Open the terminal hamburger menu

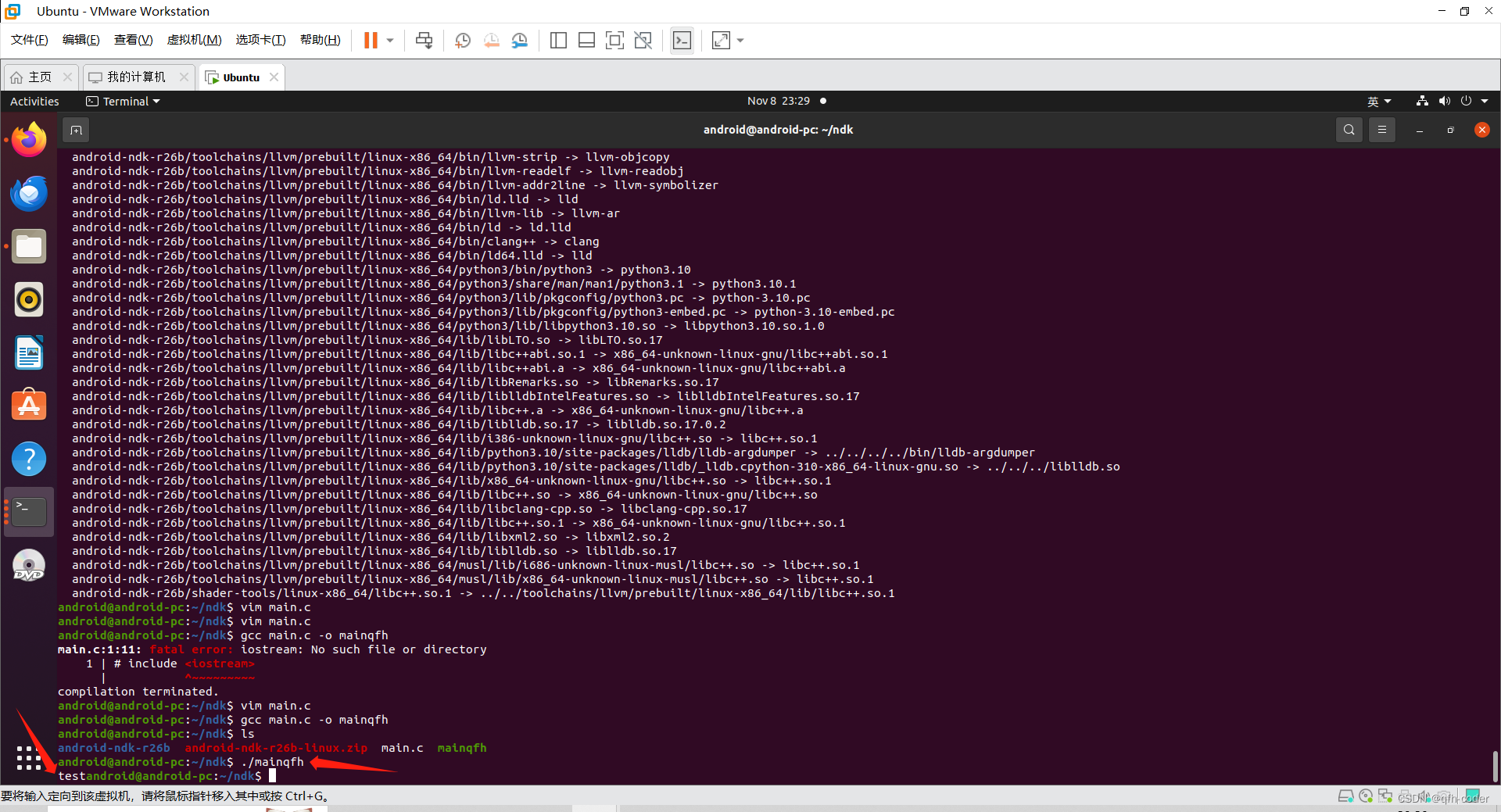(x=1381, y=130)
